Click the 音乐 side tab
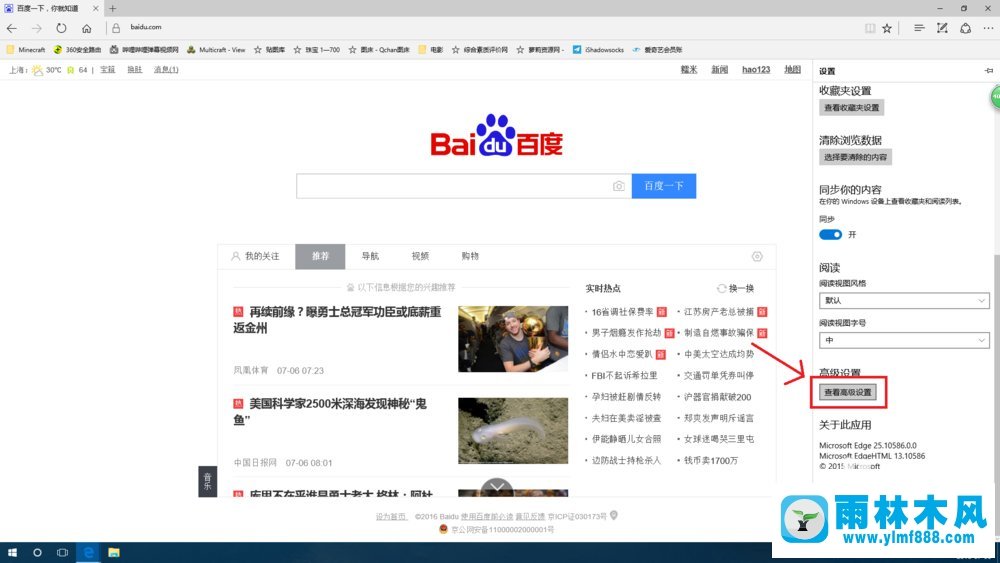This screenshot has height=563, width=1000. click(207, 481)
